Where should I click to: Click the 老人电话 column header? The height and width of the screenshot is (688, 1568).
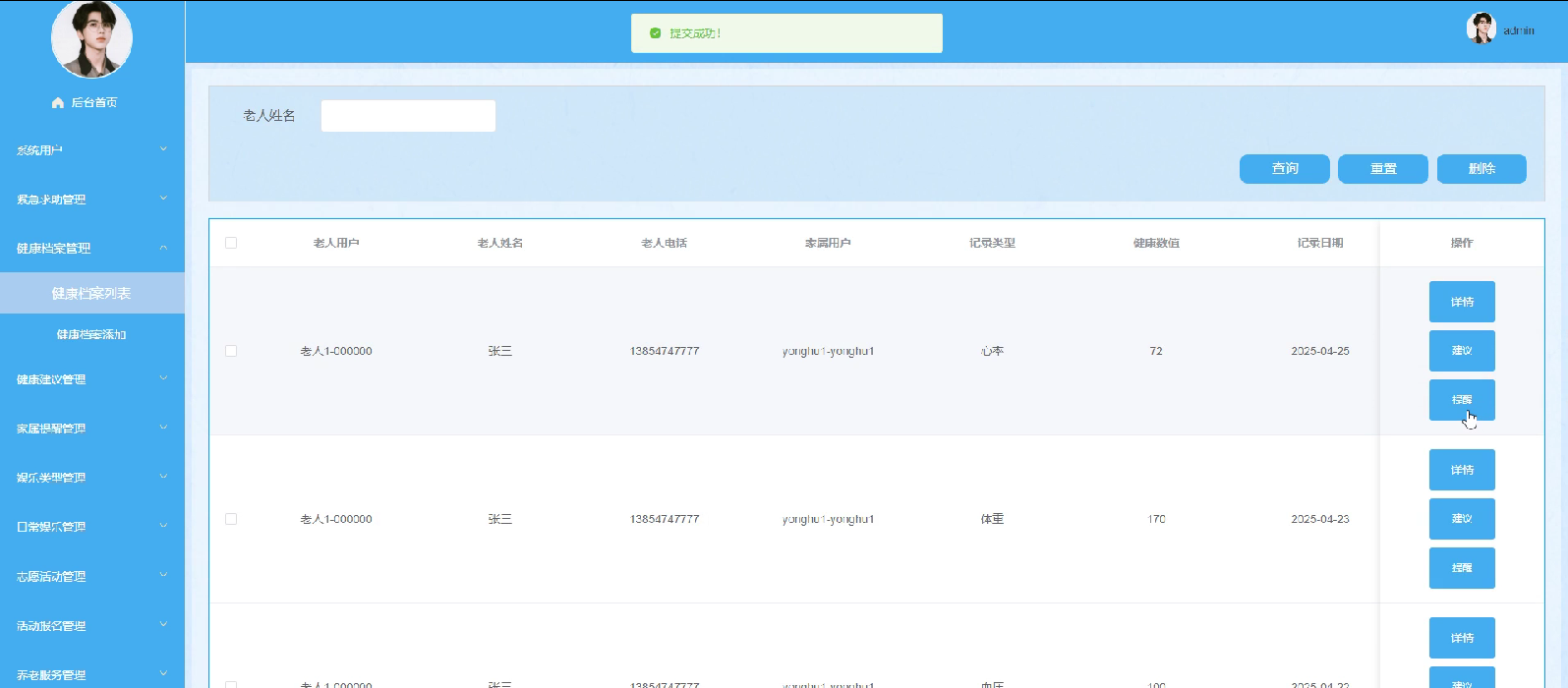(665, 243)
